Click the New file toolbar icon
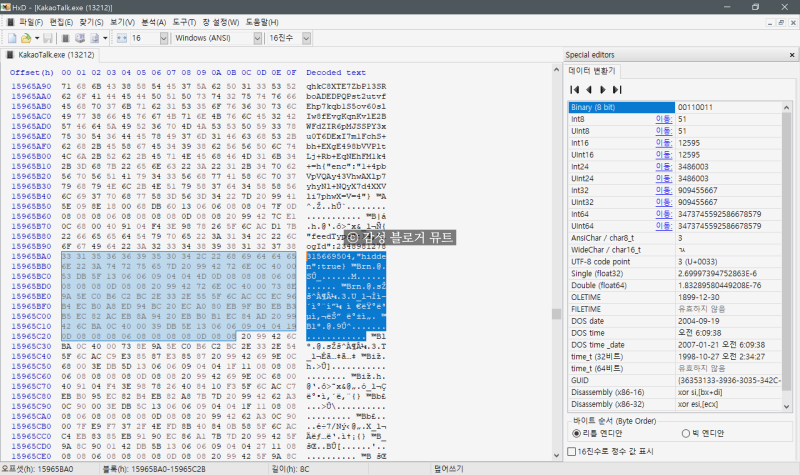 tap(12, 38)
